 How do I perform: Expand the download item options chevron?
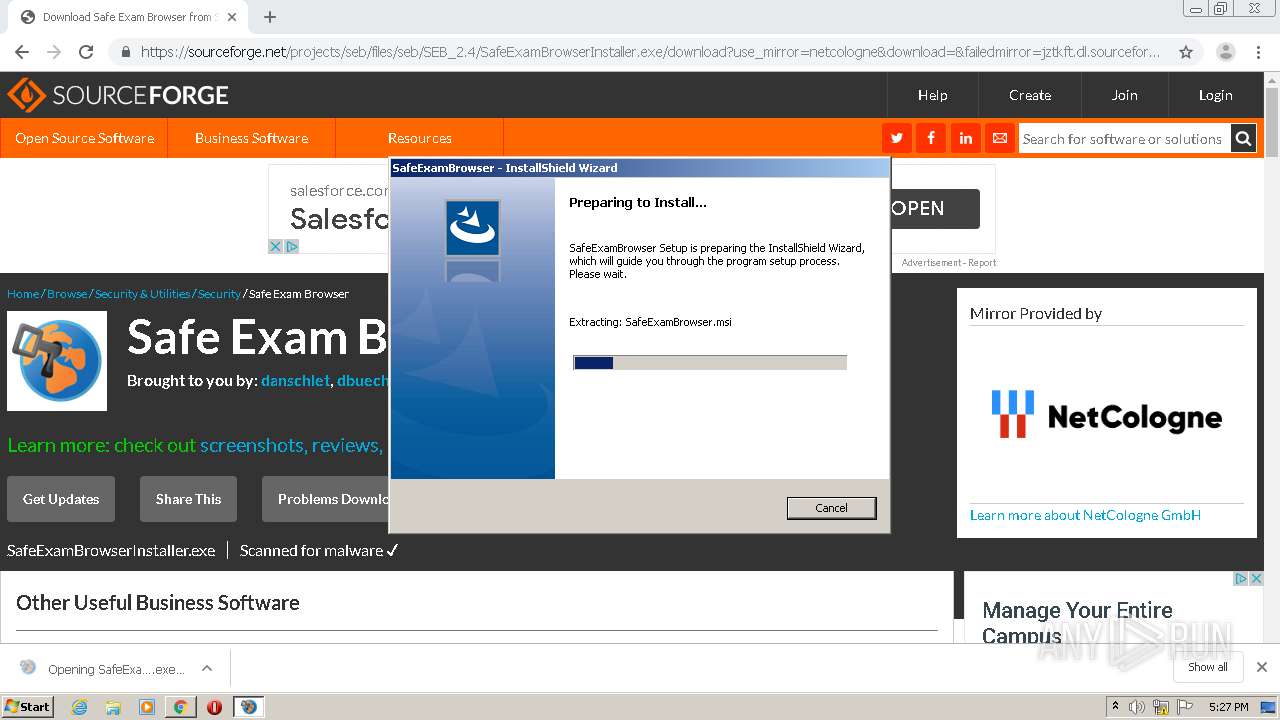coord(207,668)
